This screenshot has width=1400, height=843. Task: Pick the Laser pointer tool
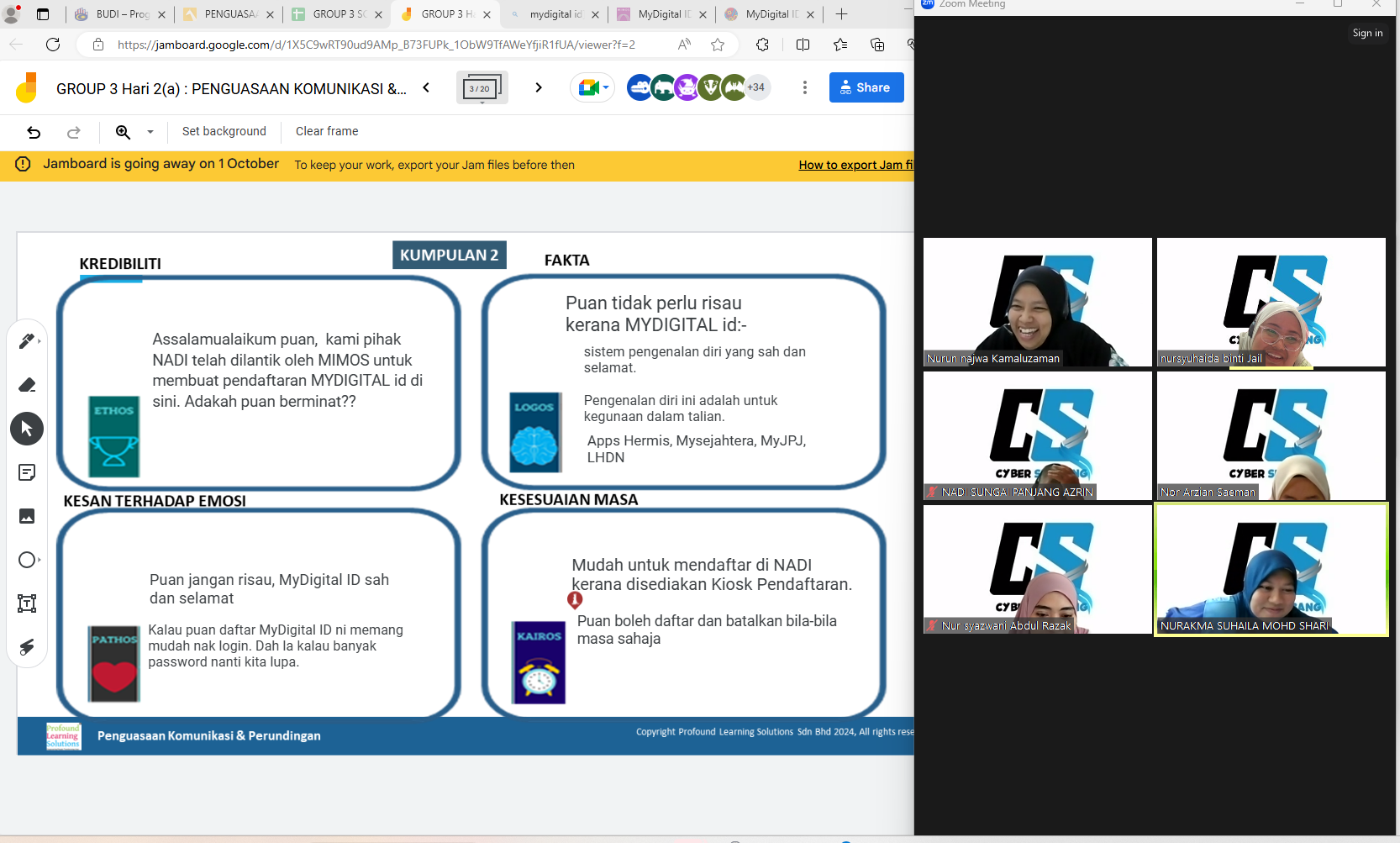[x=27, y=646]
